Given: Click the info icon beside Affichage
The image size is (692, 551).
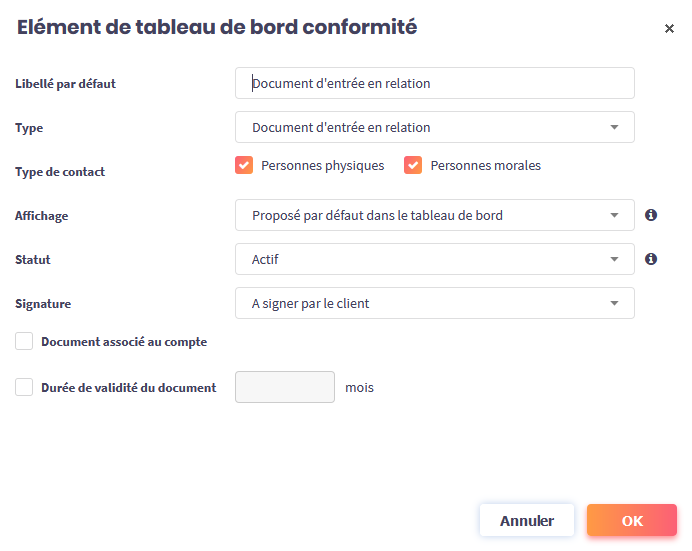Looking at the screenshot, I should pos(651,215).
